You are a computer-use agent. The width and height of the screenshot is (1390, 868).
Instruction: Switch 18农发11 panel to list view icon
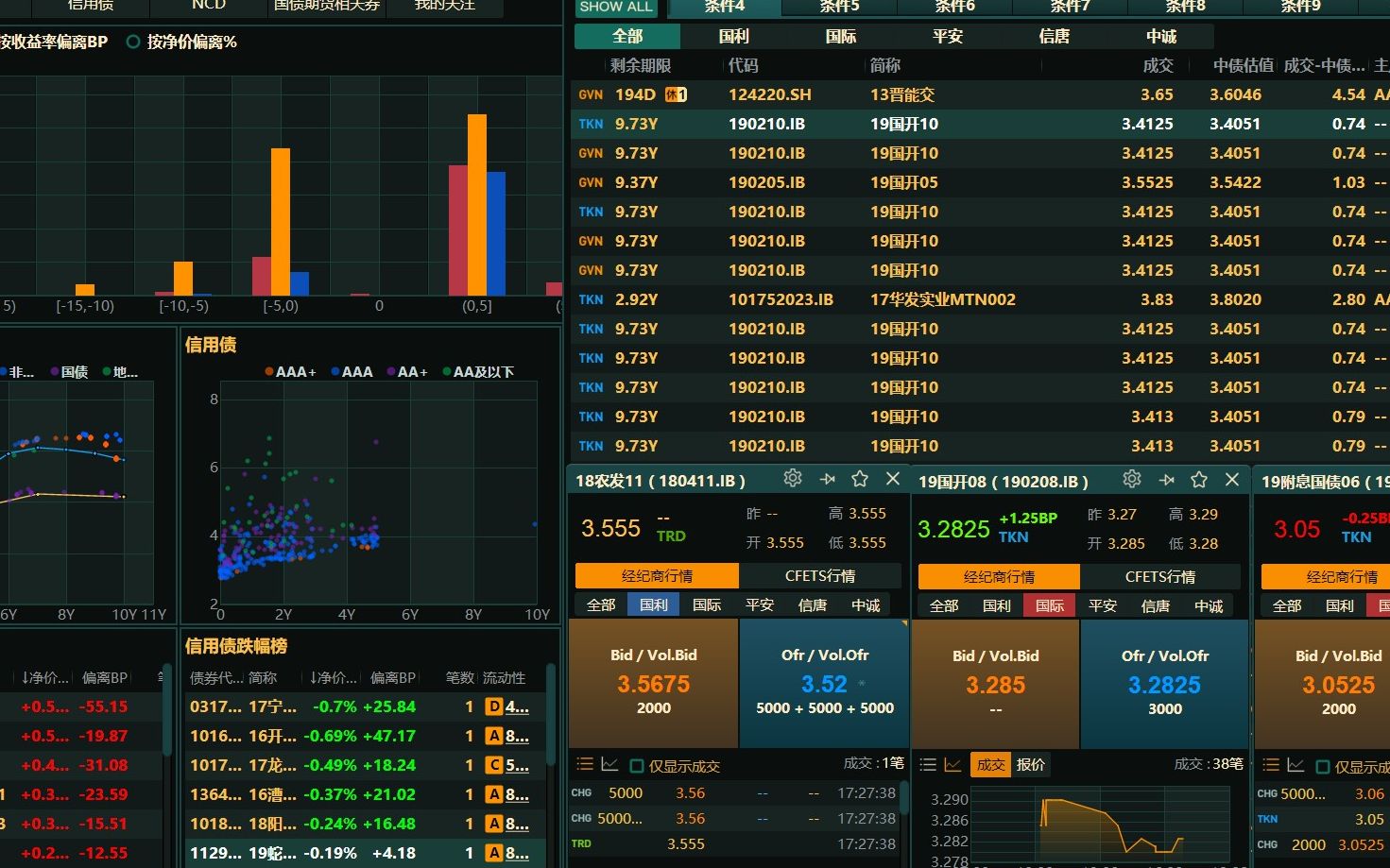point(585,764)
